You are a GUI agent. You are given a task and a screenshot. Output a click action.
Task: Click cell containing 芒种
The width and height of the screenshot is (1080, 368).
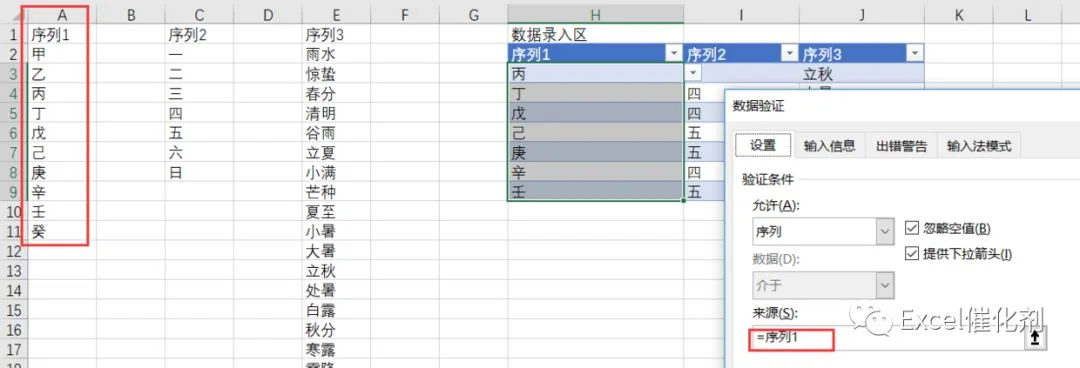336,192
